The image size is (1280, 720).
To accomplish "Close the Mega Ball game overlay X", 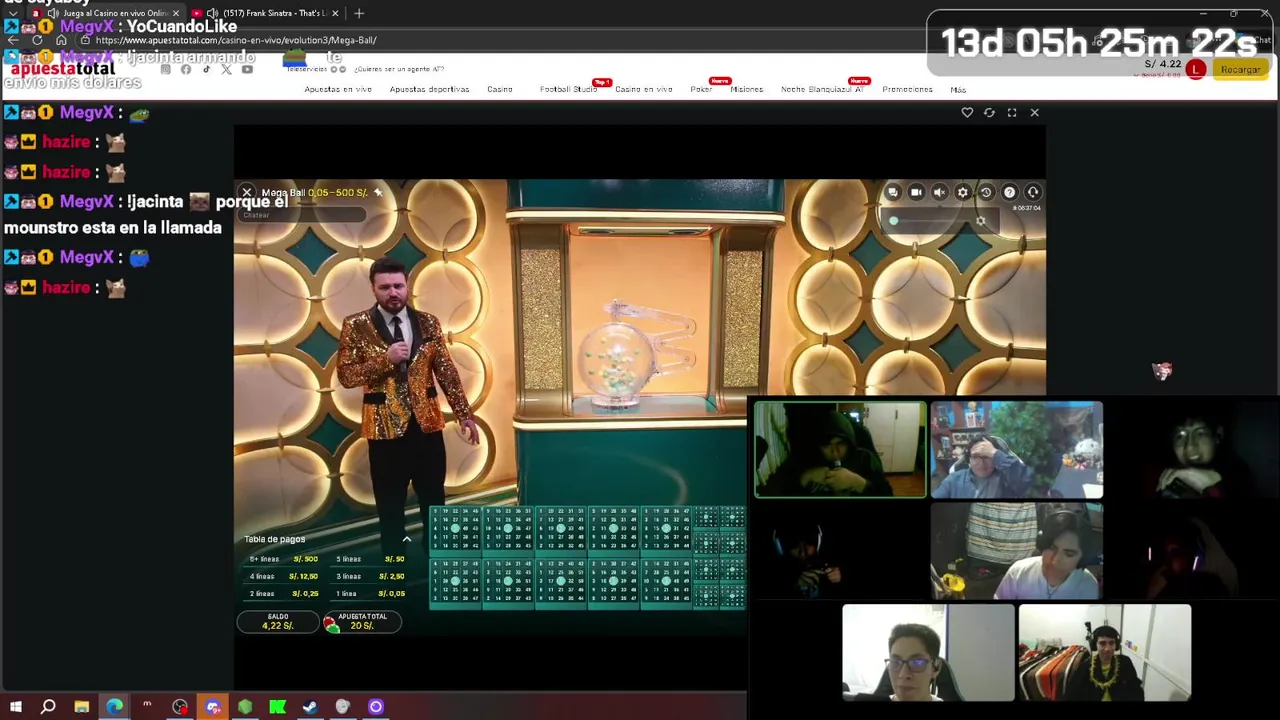I will pos(247,192).
